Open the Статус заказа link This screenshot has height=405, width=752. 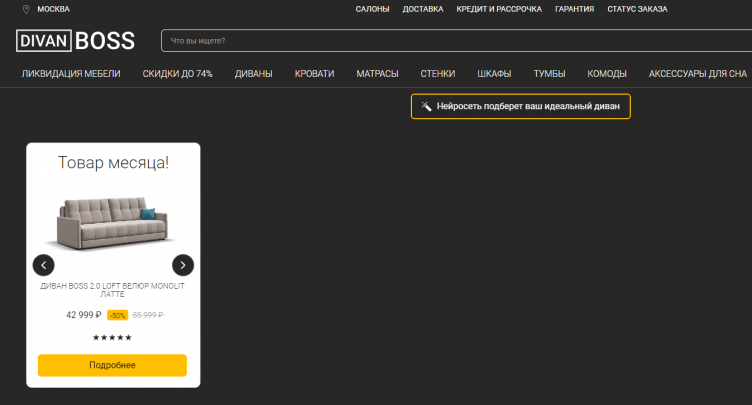point(637,9)
